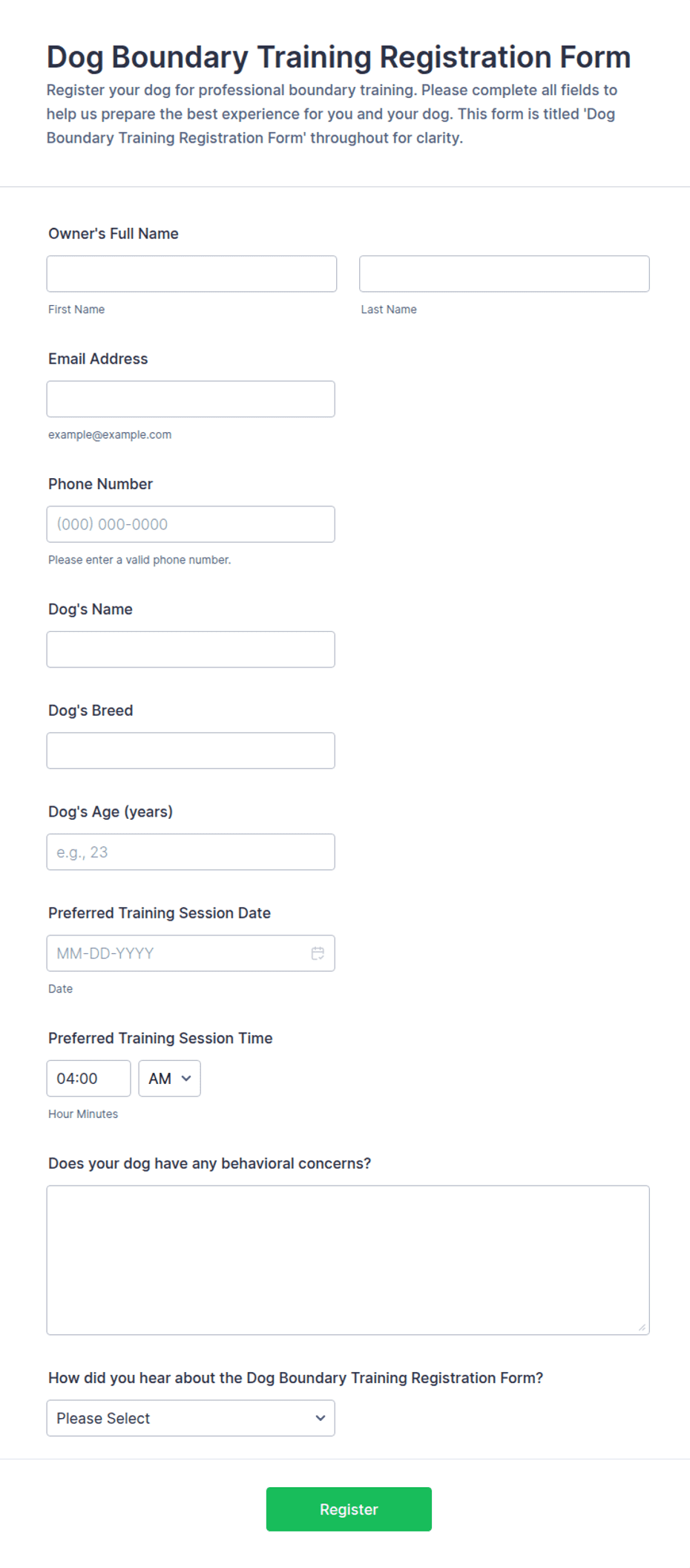This screenshot has height=1568, width=690.
Task: Click the Dog's Breed text box
Action: [191, 751]
